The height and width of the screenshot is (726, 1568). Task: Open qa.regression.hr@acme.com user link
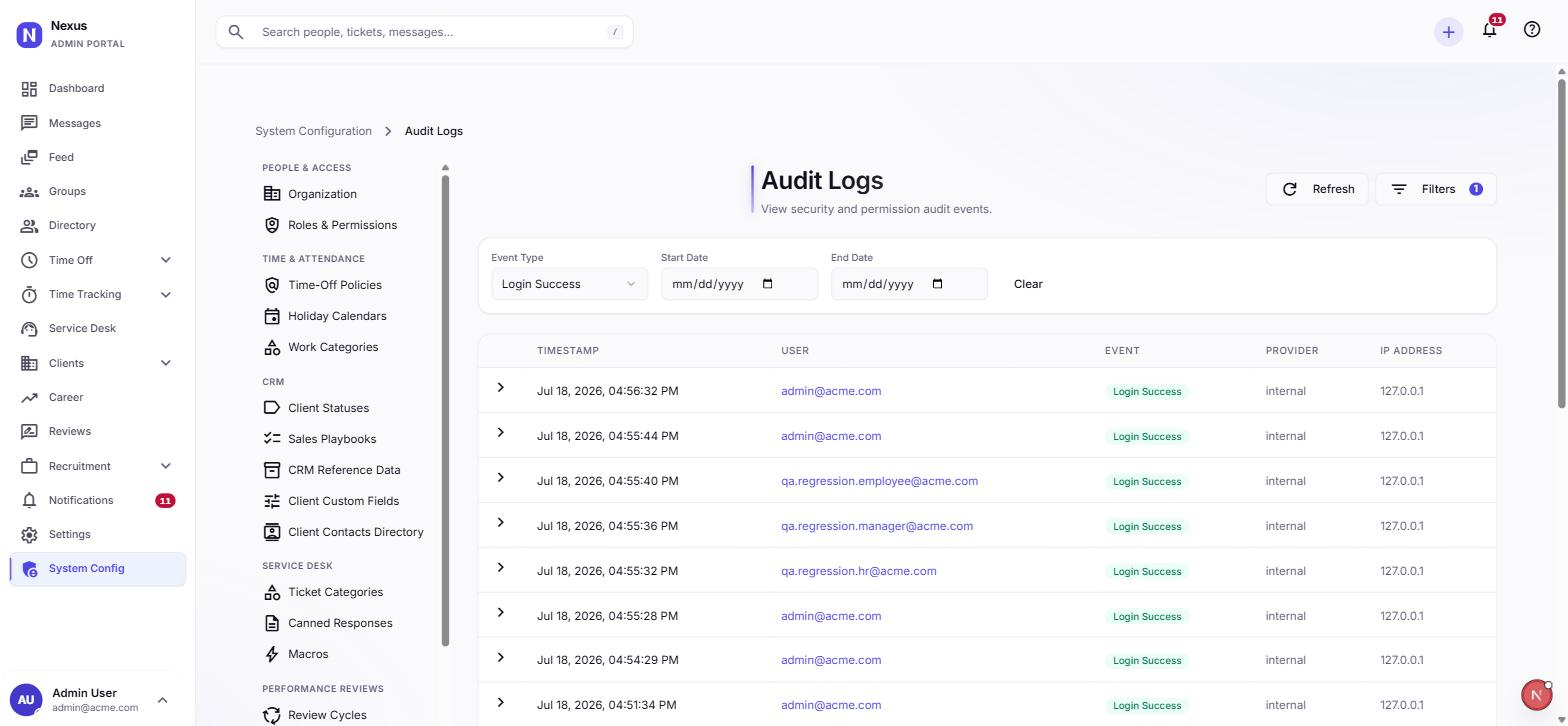tap(859, 571)
